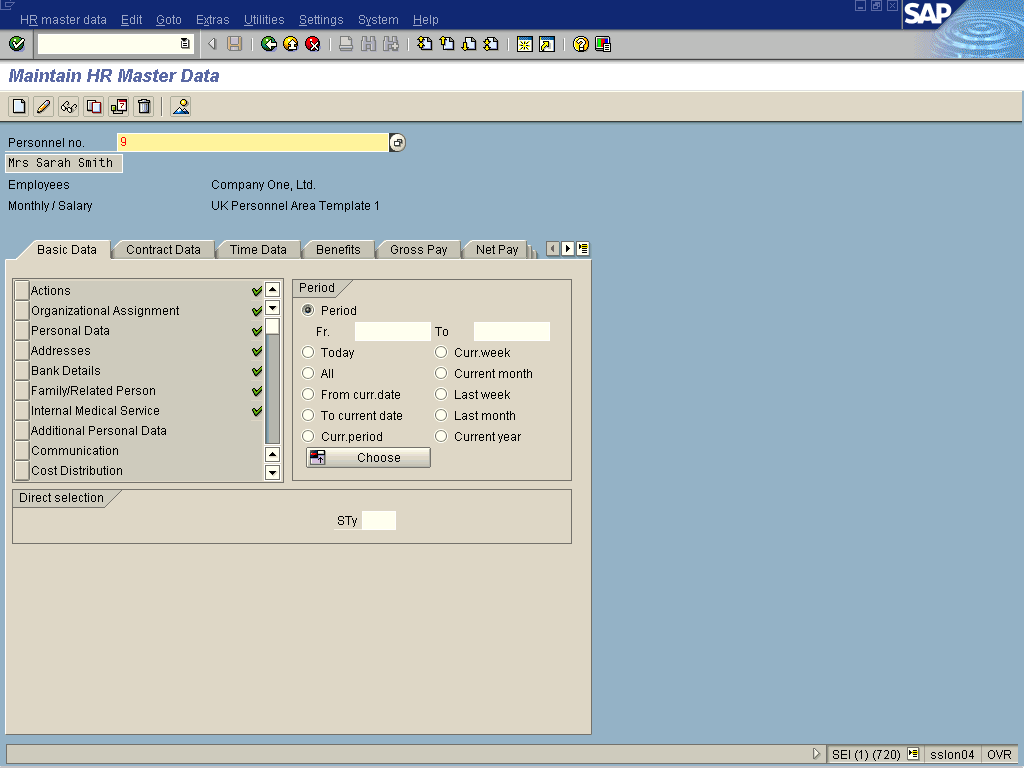
Task: Switch to the Contract Data tab
Action: (163, 249)
